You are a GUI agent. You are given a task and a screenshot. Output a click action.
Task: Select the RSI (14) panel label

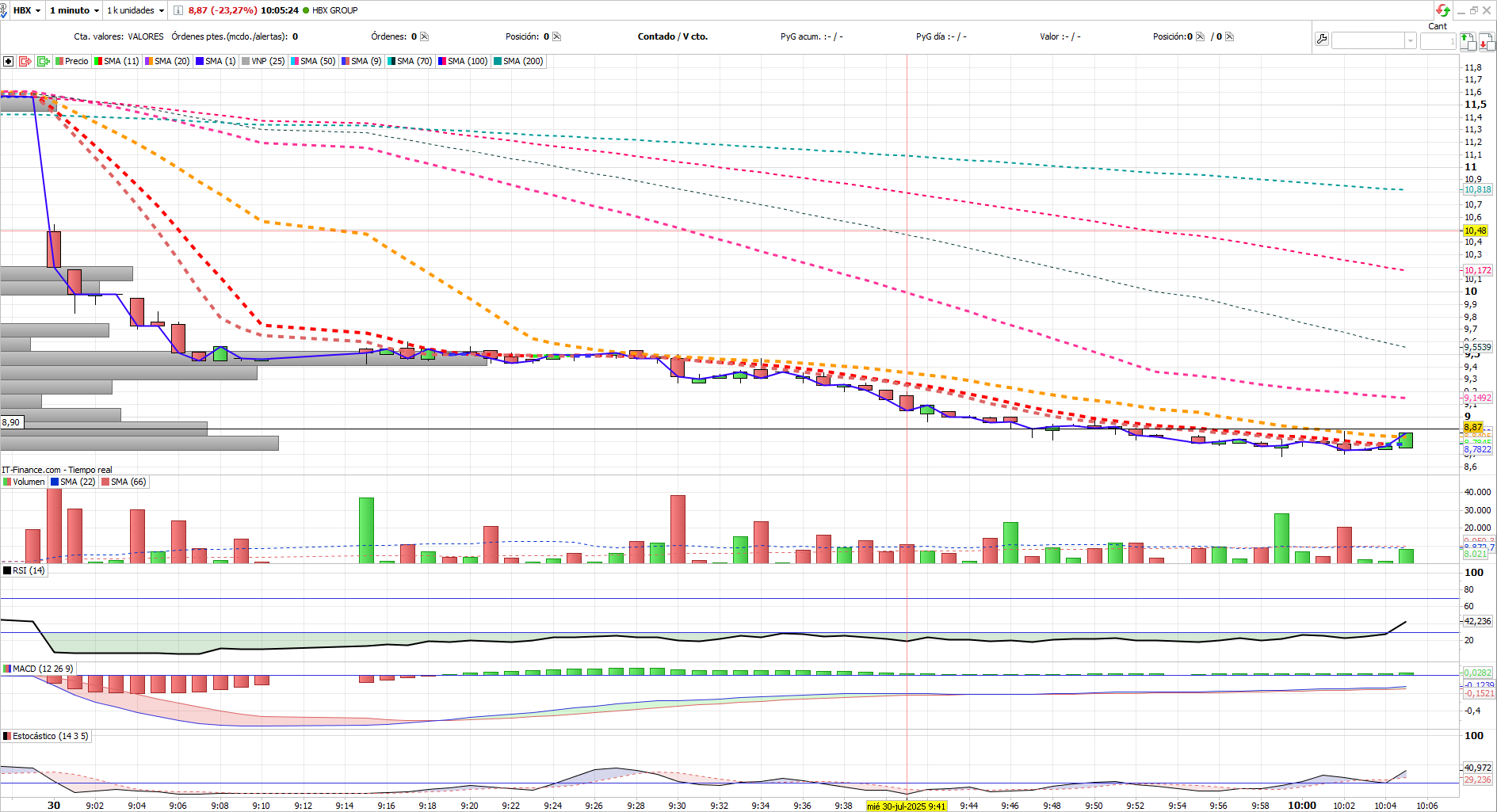[24, 570]
